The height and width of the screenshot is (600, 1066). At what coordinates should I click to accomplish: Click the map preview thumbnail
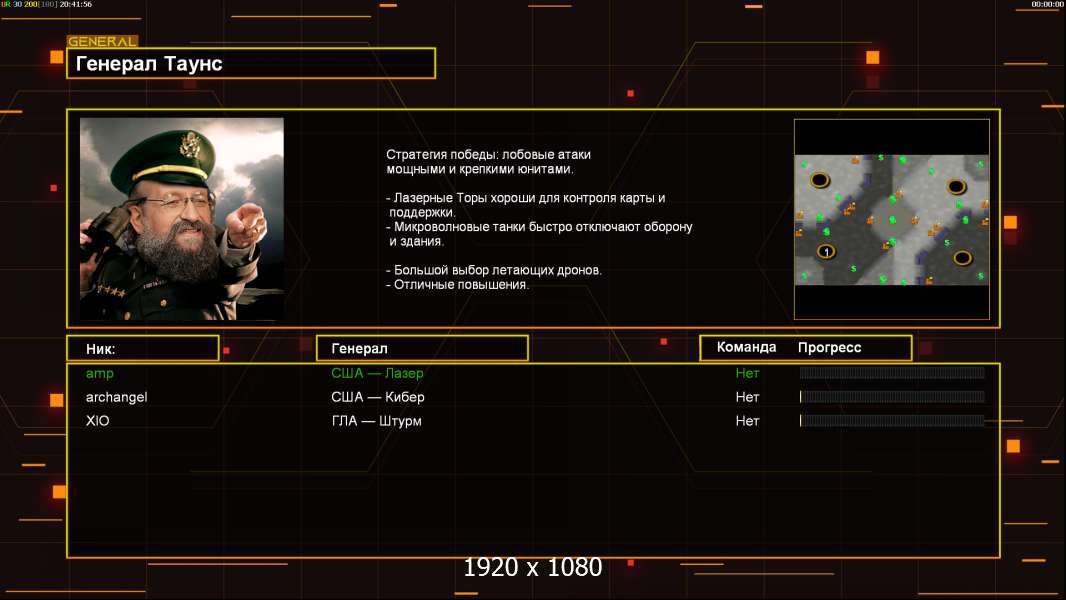tap(892, 219)
